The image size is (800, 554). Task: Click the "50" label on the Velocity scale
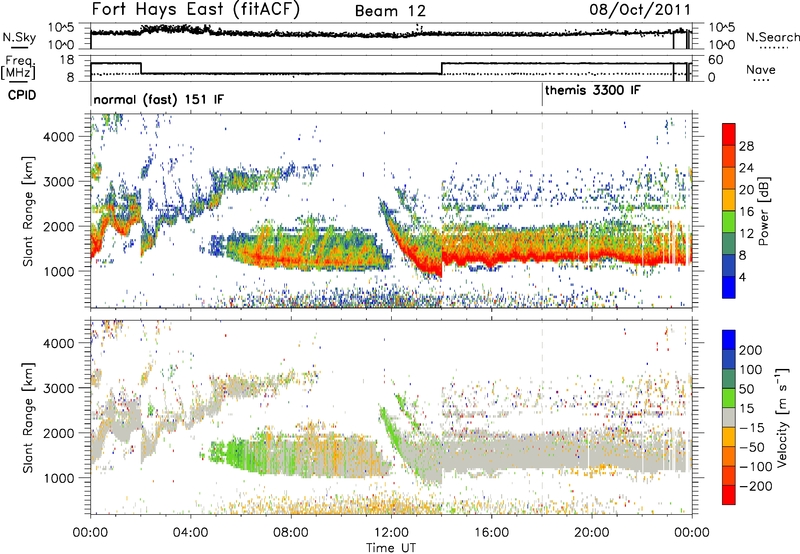click(x=746, y=389)
